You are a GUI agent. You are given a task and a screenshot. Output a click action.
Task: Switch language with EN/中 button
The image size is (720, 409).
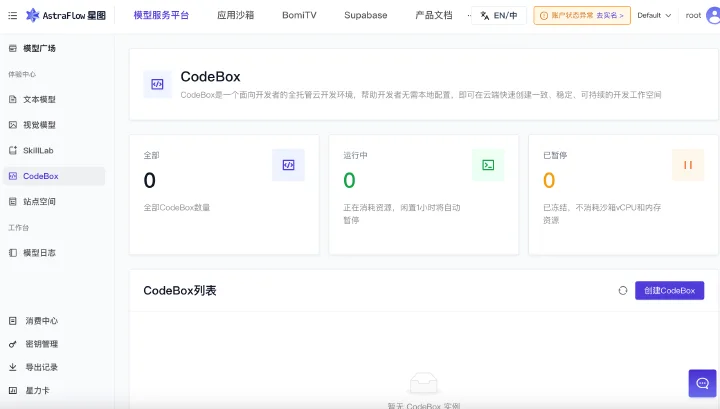pyautogui.click(x=499, y=16)
